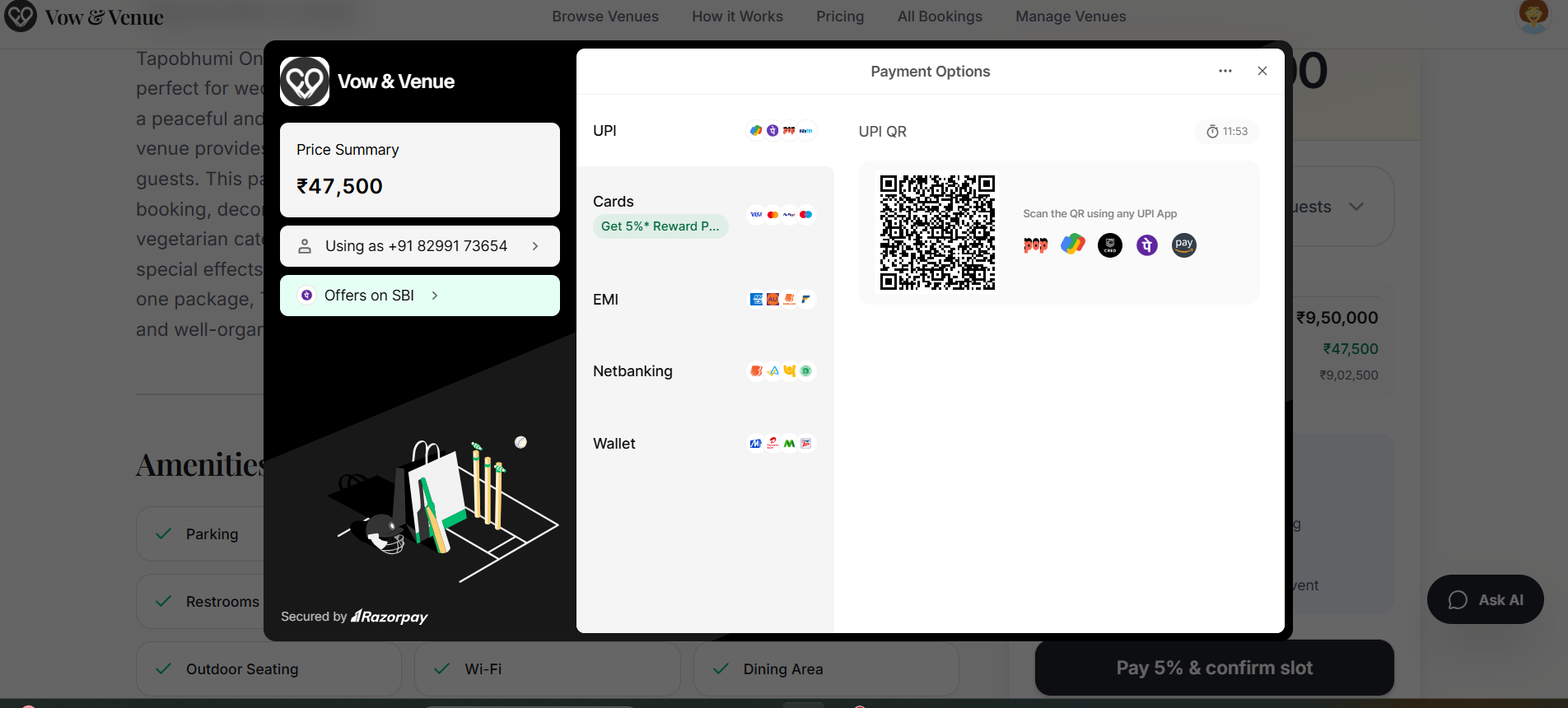
Task: Click the green ₹47,500 amount on the booking card
Action: (1351, 349)
